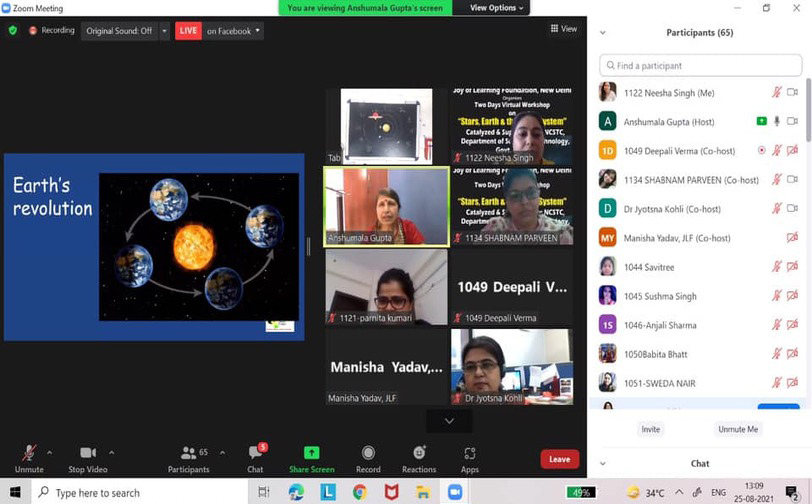Click the Unmute Me button
The height and width of the screenshot is (504, 812).
click(x=737, y=429)
